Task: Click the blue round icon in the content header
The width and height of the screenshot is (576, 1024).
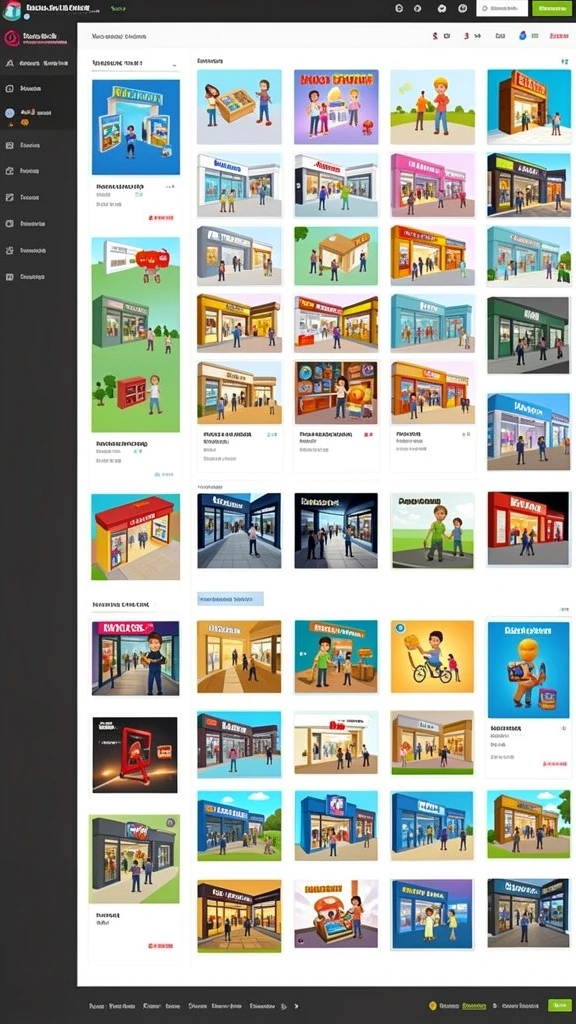Action: tap(522, 36)
